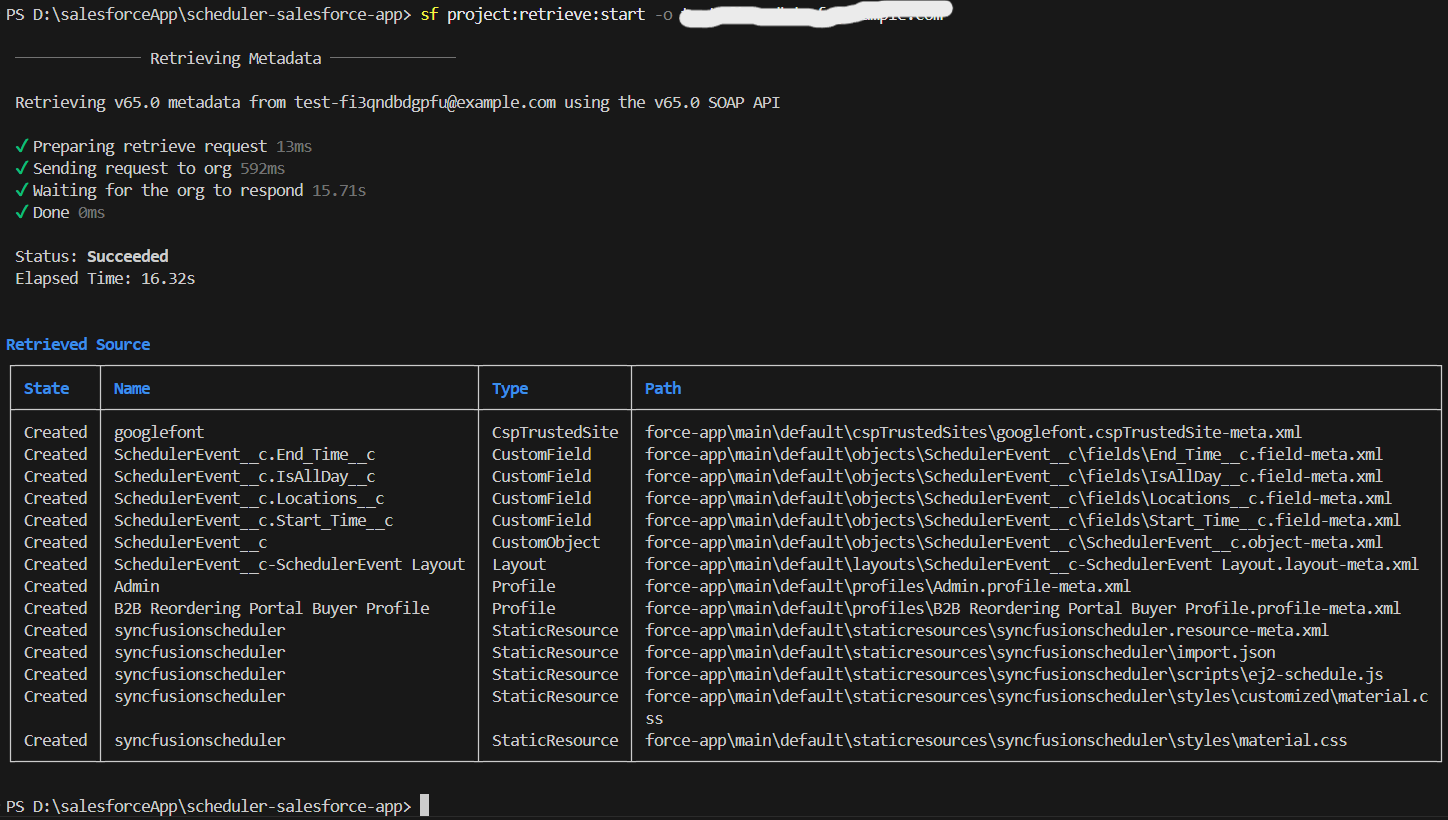The width and height of the screenshot is (1448, 820).
Task: Click the 'Preparing retrieve request' line
Action: (150, 146)
